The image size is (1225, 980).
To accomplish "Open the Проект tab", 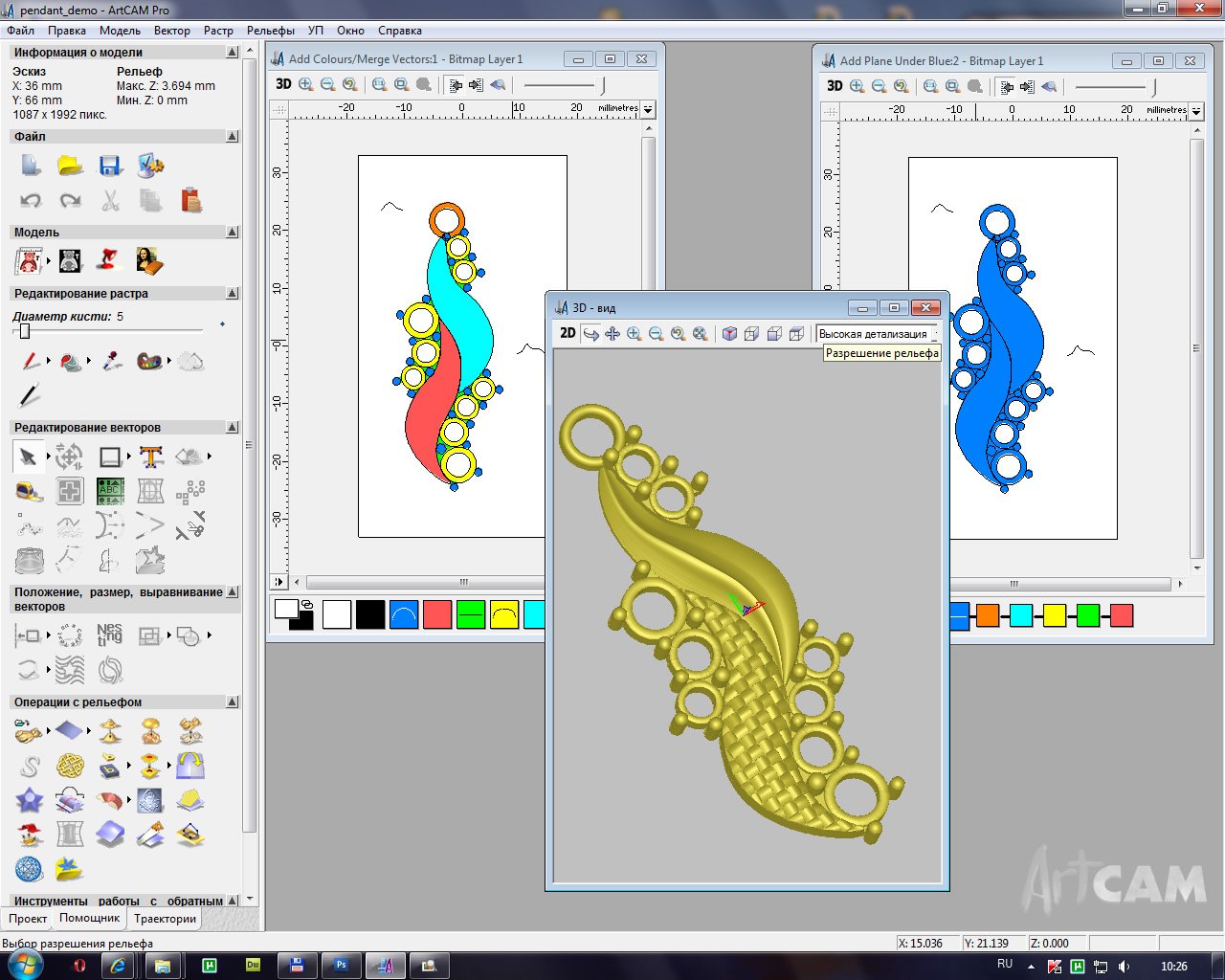I will (28, 919).
